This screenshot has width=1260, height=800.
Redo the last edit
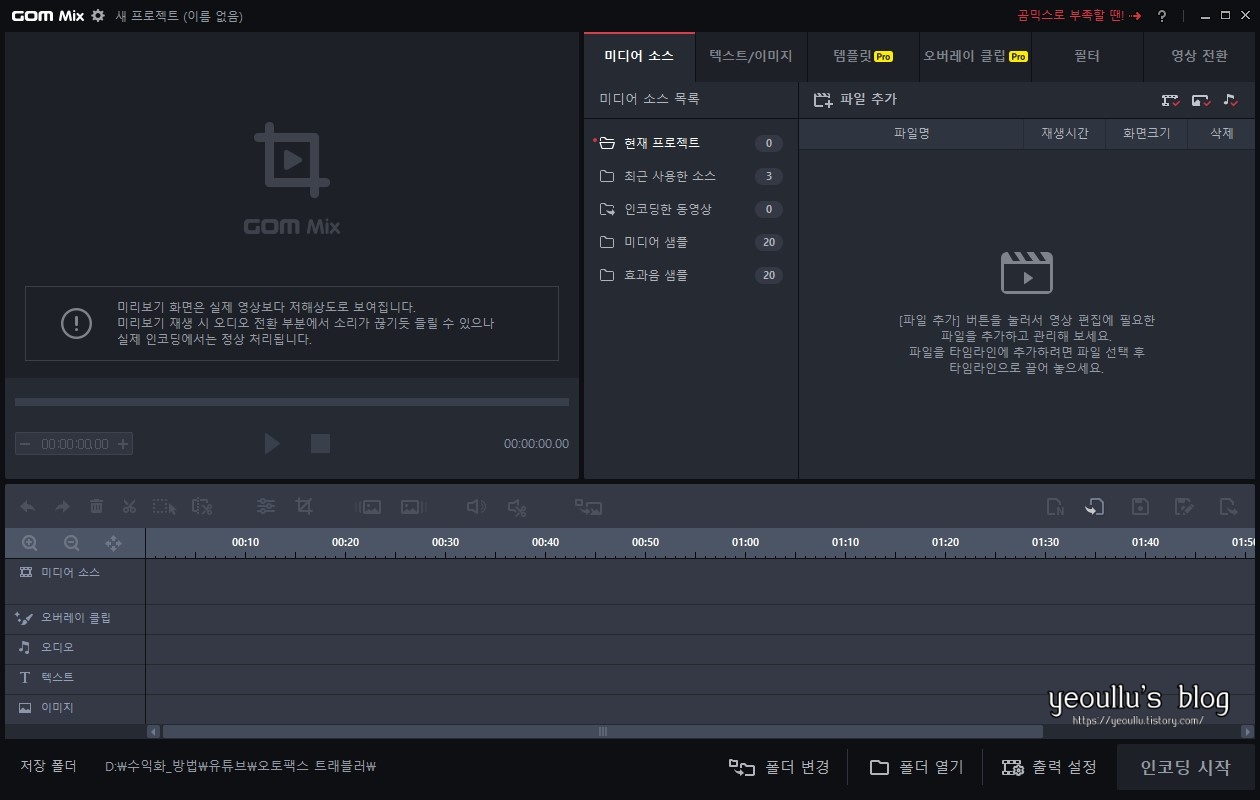pos(62,507)
